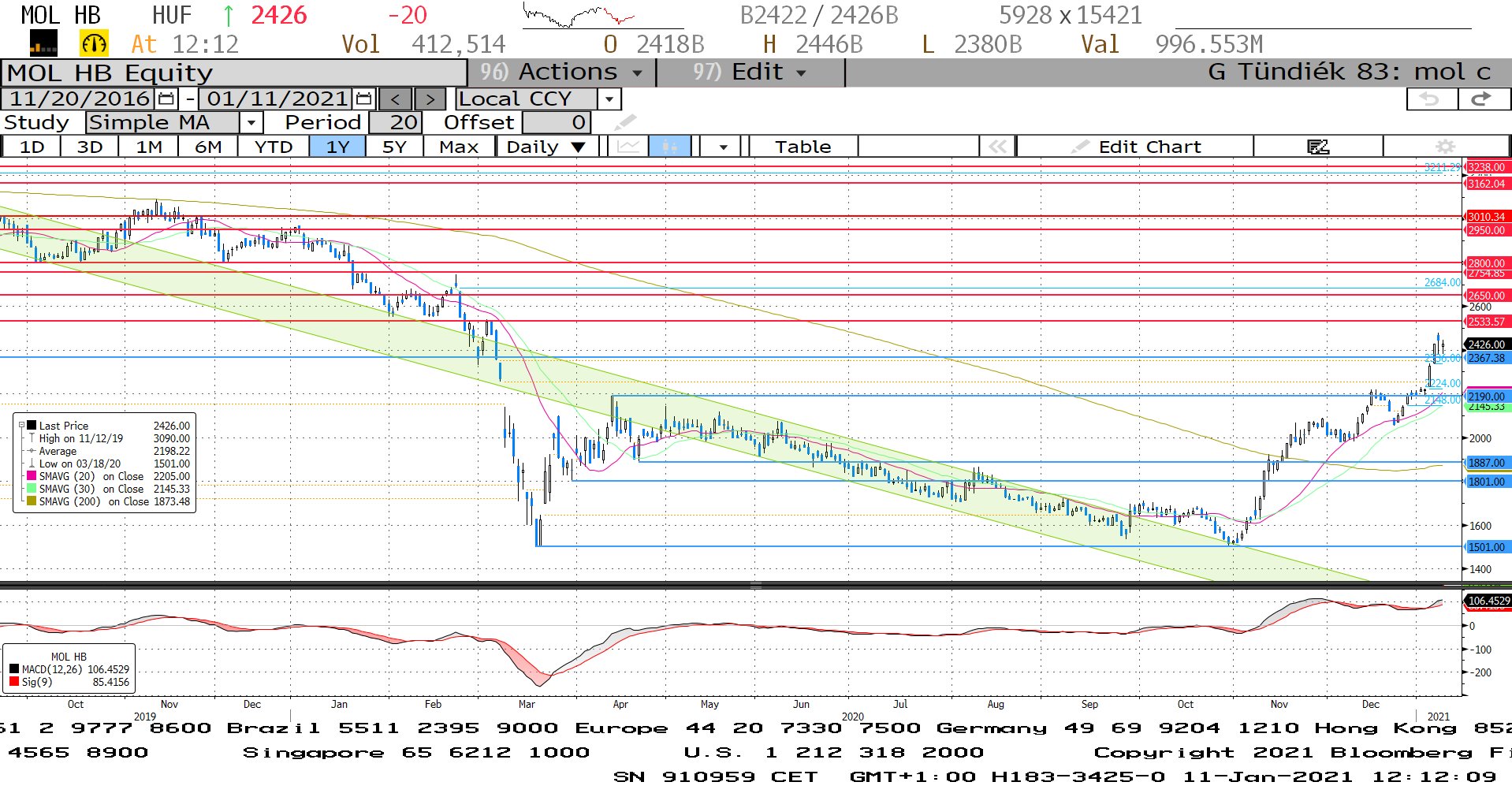
Task: Open the 96) Actions menu
Action: point(561,73)
